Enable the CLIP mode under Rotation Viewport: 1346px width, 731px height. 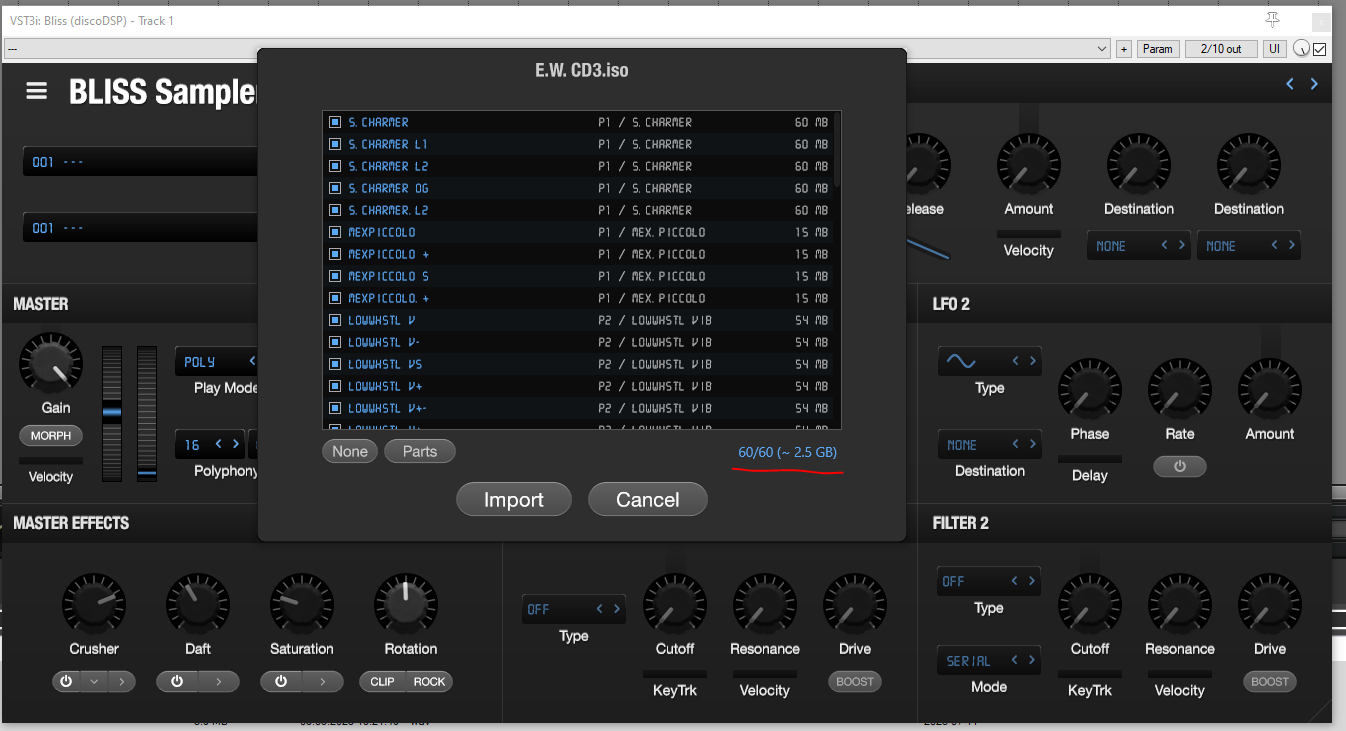pos(382,682)
